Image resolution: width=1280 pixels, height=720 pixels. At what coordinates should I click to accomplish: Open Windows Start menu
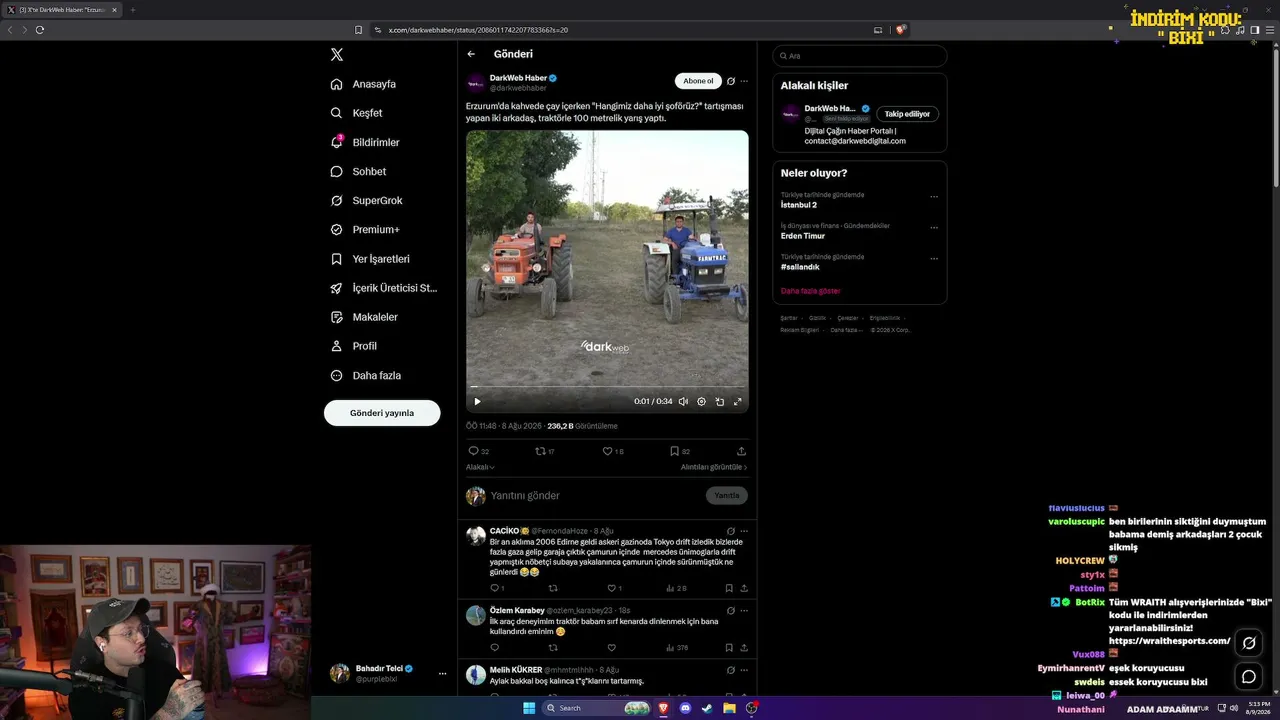(x=529, y=708)
